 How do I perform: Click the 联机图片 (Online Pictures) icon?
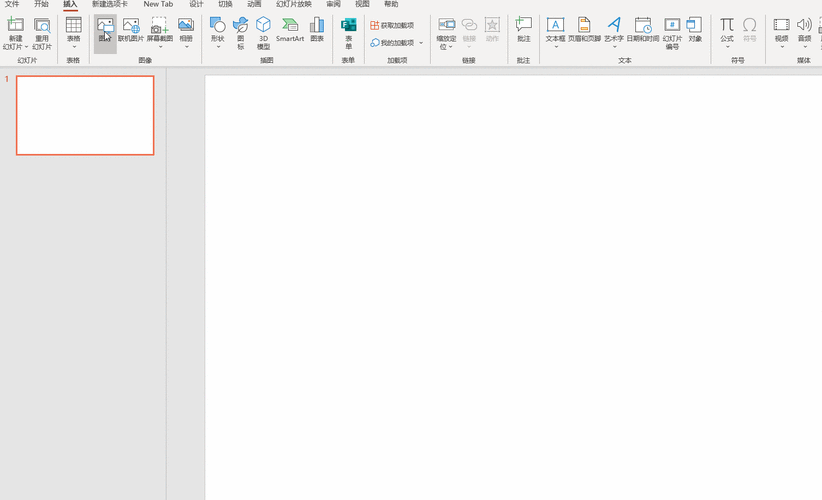pos(131,25)
